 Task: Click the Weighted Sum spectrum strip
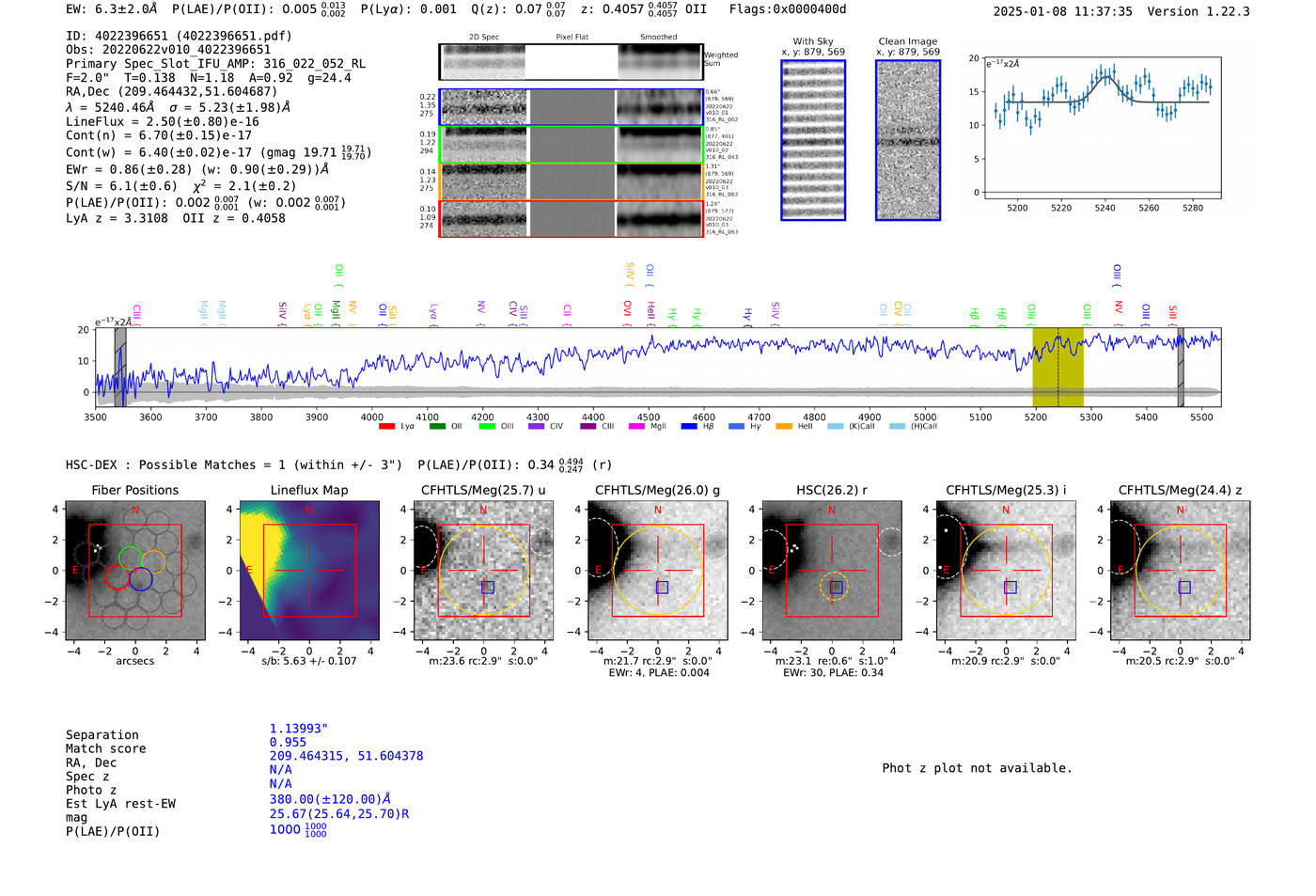[x=571, y=62]
